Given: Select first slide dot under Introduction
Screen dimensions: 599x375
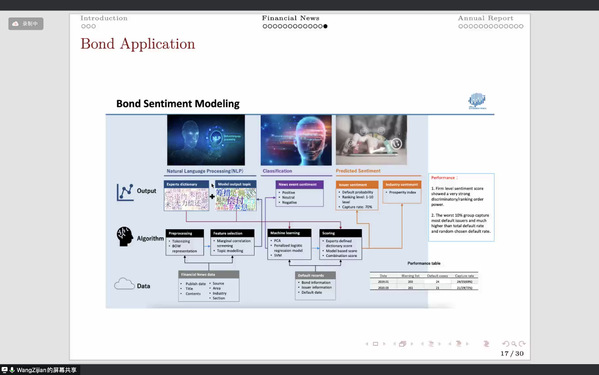Looking at the screenshot, I should pos(83,26).
